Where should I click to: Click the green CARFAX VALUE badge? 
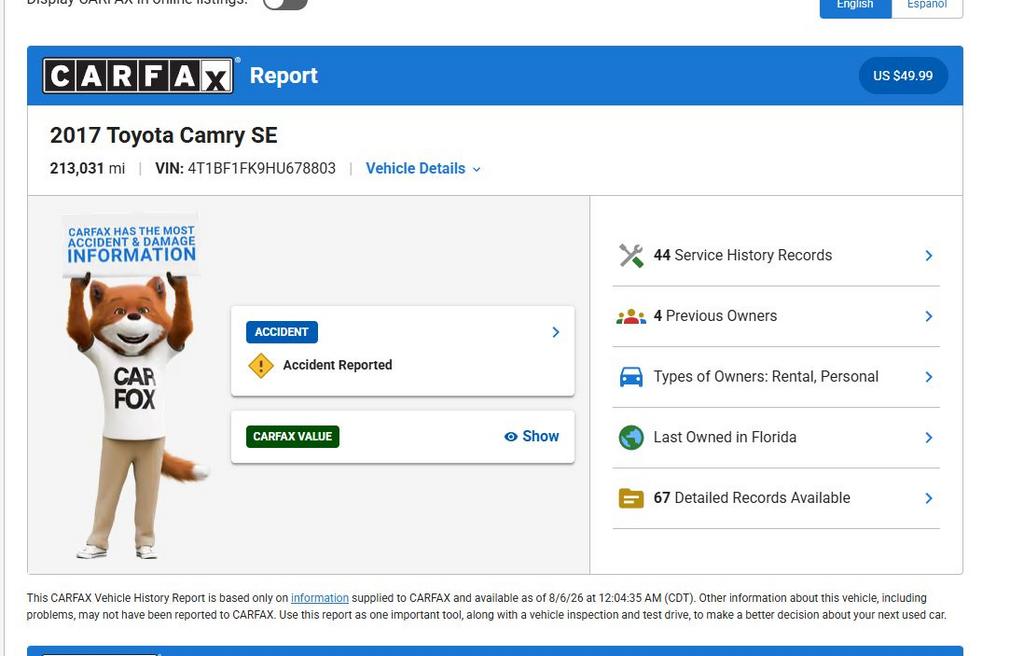click(x=293, y=436)
